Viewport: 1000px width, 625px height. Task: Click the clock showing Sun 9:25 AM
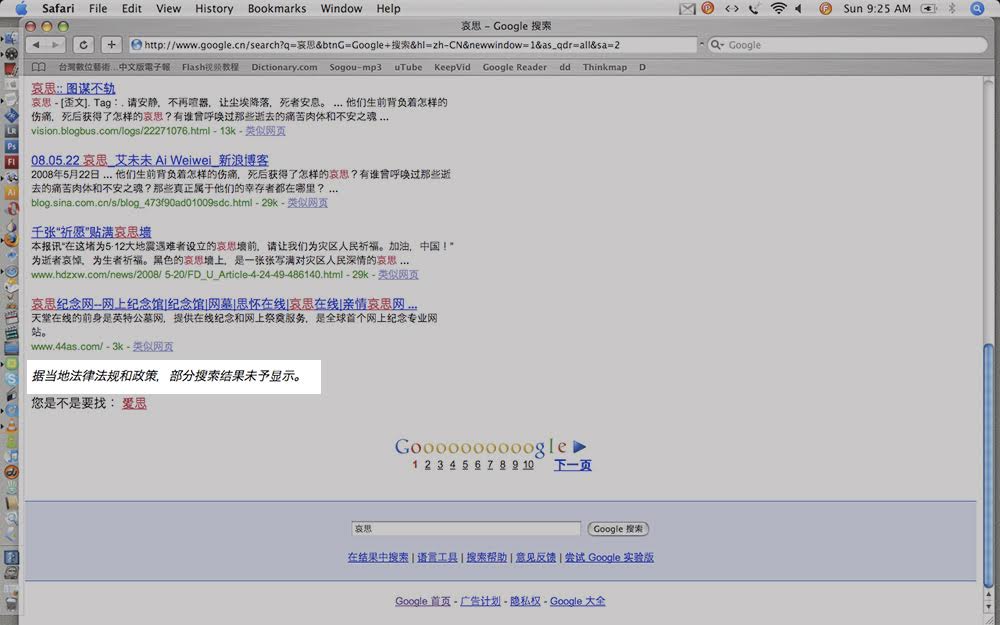pos(877,8)
